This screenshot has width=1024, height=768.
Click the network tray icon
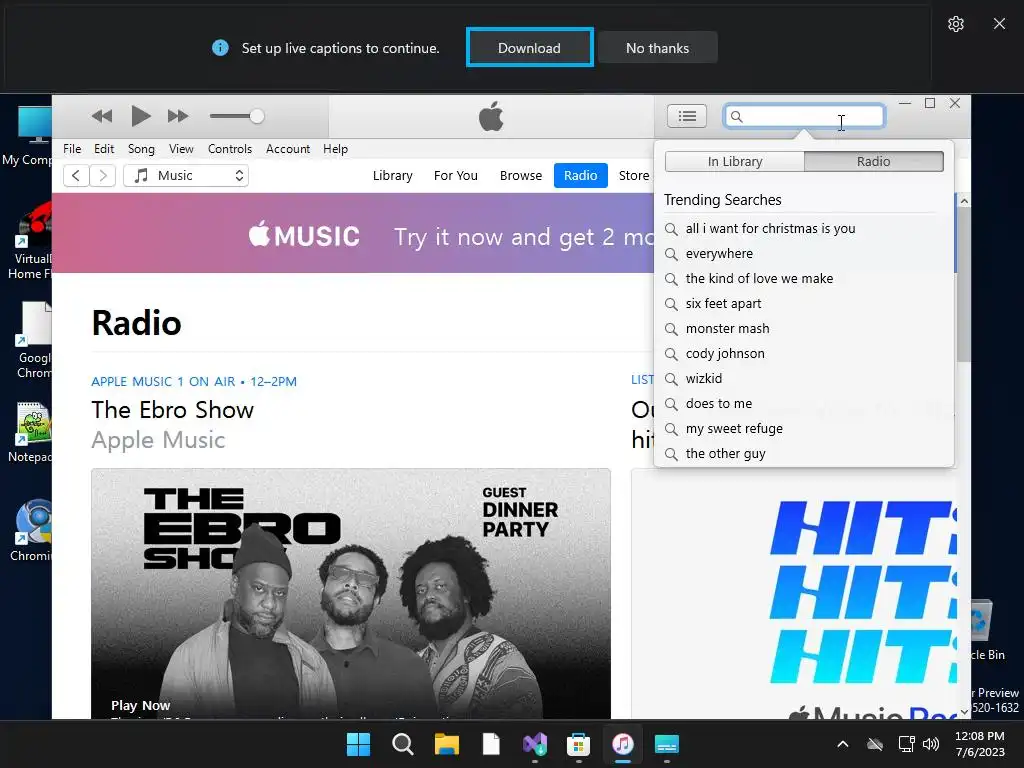[x=906, y=744]
